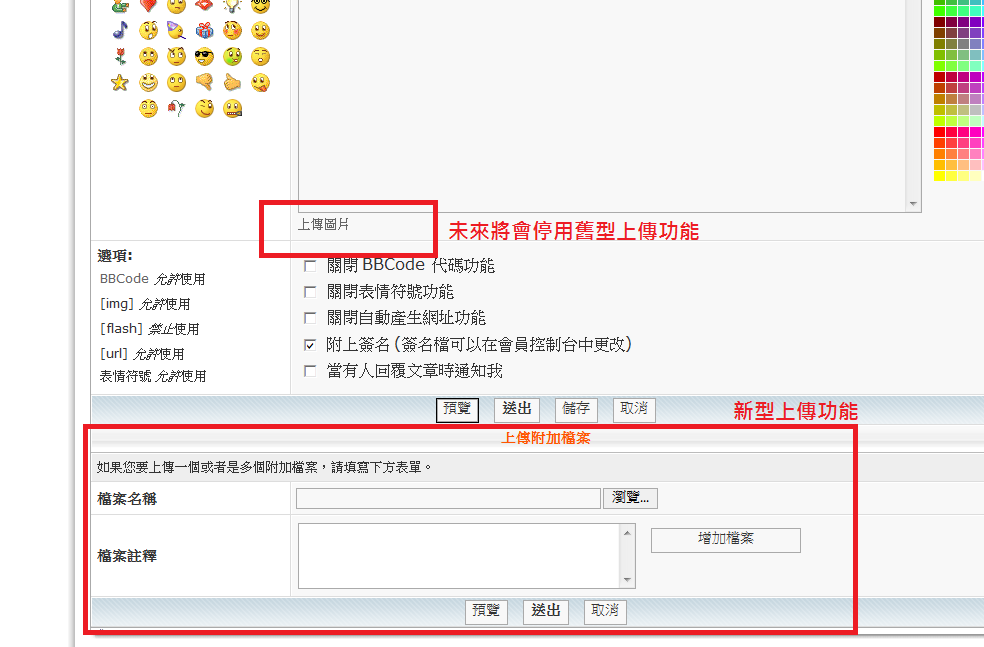This screenshot has width=984, height=647.
Task: Check 當有人回覆文章時通知我 option
Action: tap(310, 371)
